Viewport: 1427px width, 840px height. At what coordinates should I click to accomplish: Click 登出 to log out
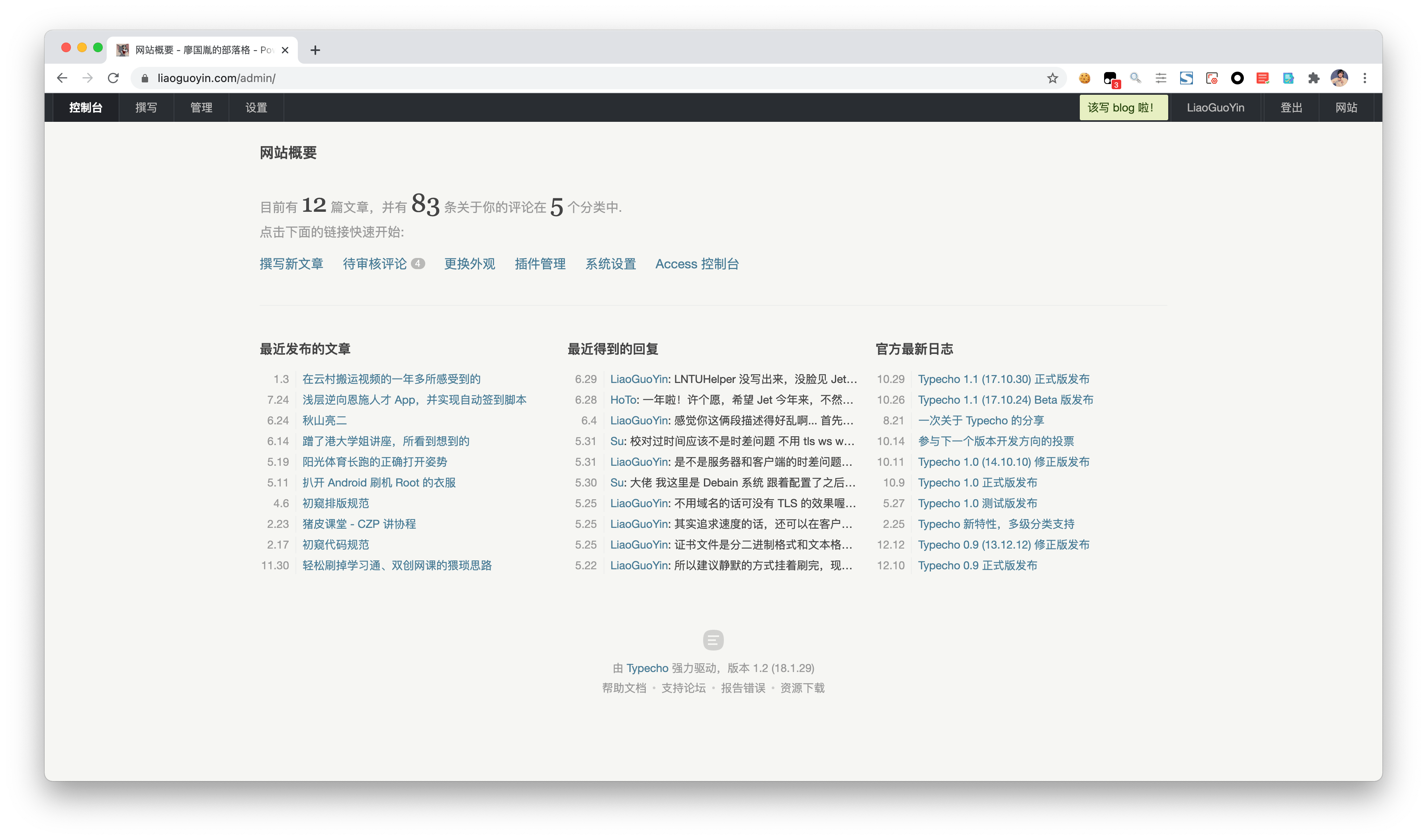pos(1291,107)
